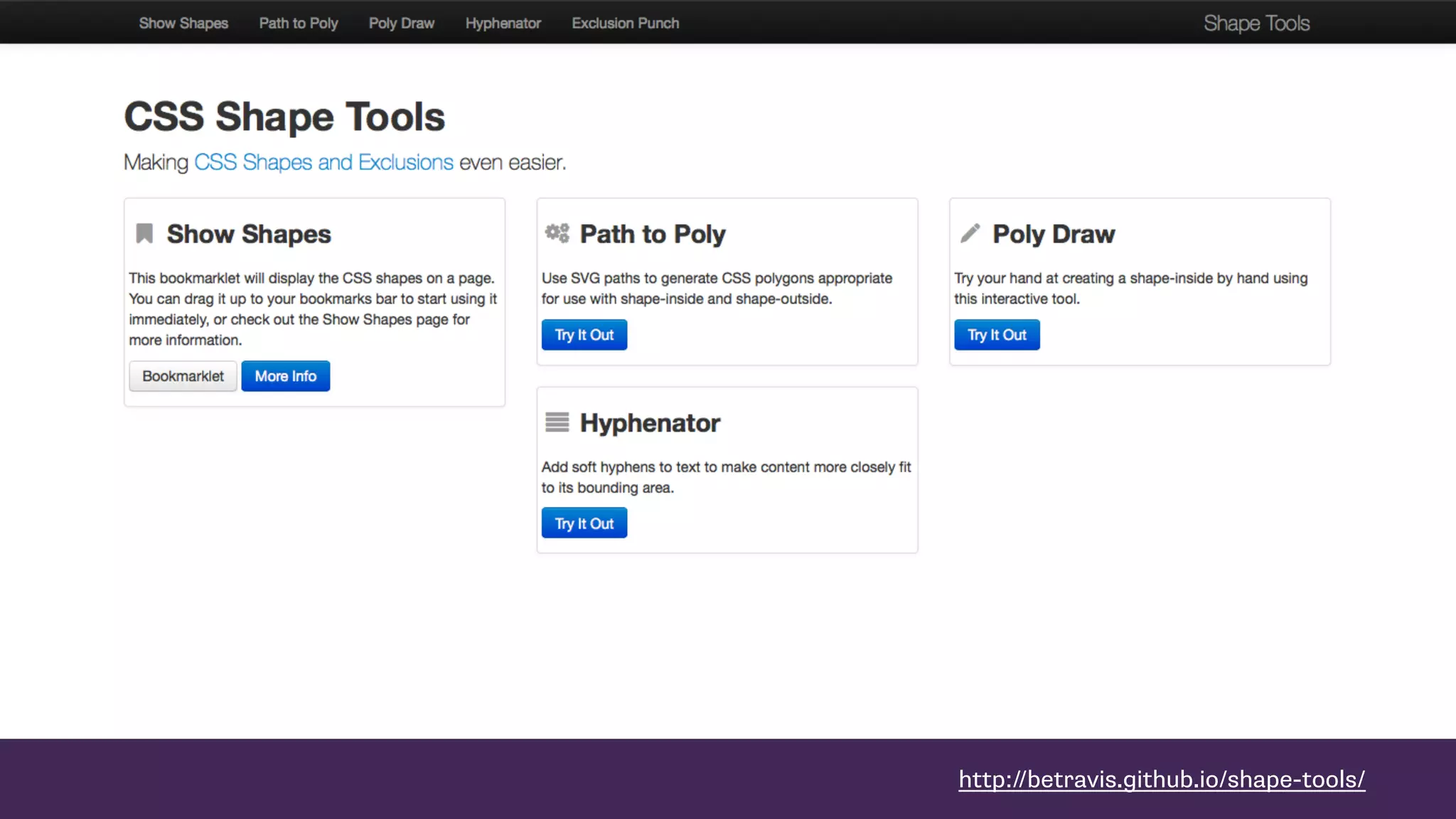1456x819 pixels.
Task: Try It Out for Hyphenator
Action: 584,523
